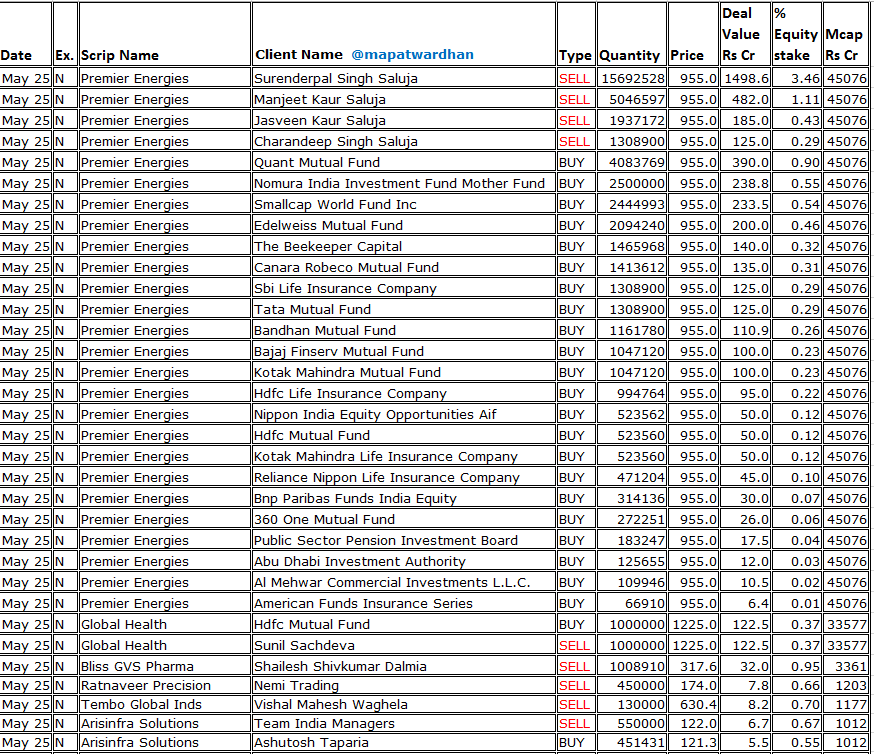Click quantity 4083769 cell
Image resolution: width=874 pixels, height=754 pixels.
click(x=632, y=163)
